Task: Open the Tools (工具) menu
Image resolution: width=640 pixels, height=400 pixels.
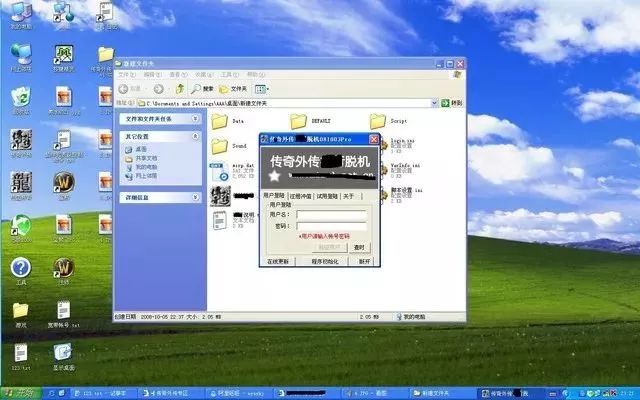Action: click(x=230, y=75)
